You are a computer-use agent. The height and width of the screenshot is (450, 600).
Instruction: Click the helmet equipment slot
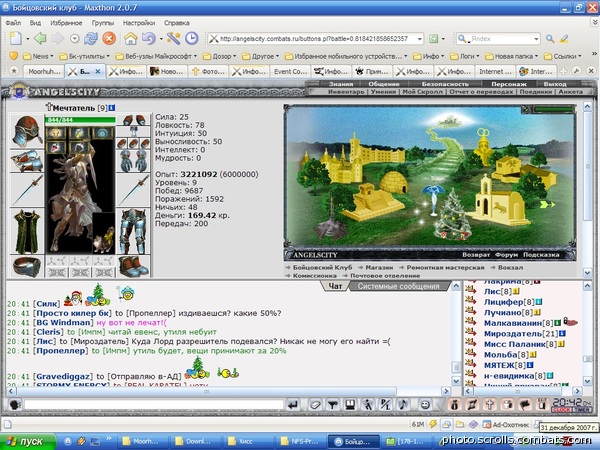click(27, 131)
